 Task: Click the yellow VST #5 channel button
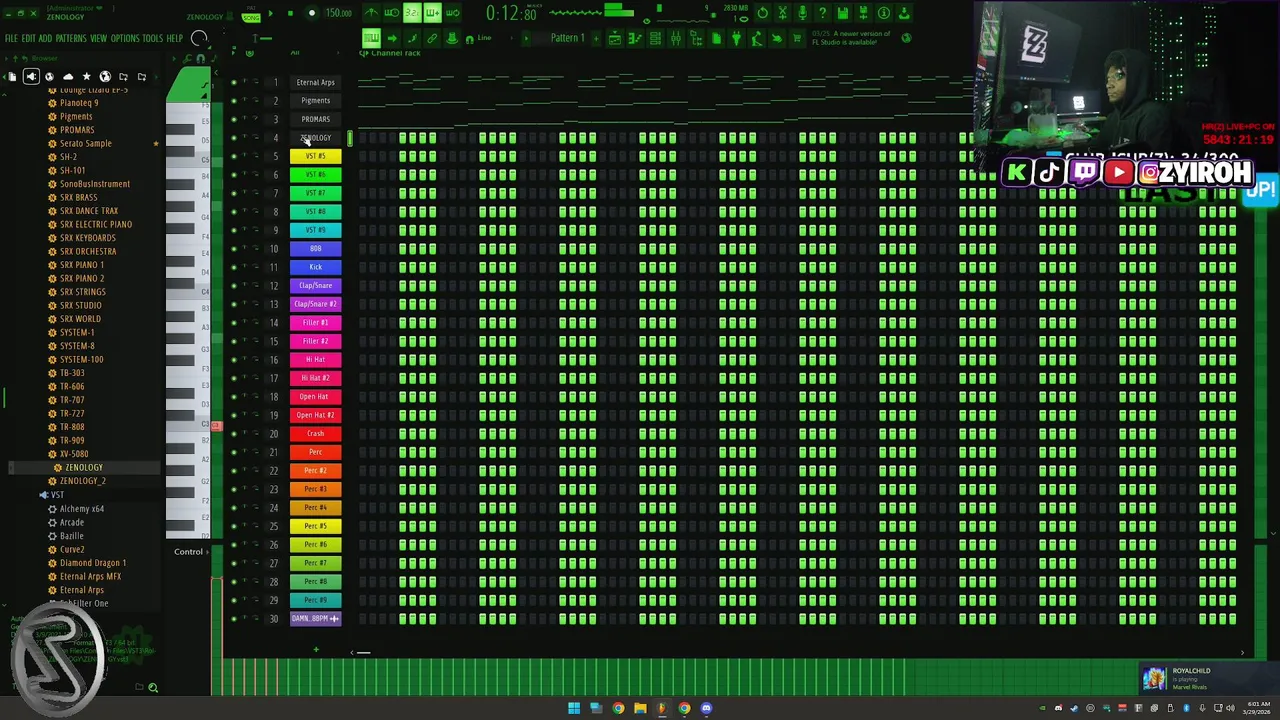point(315,156)
